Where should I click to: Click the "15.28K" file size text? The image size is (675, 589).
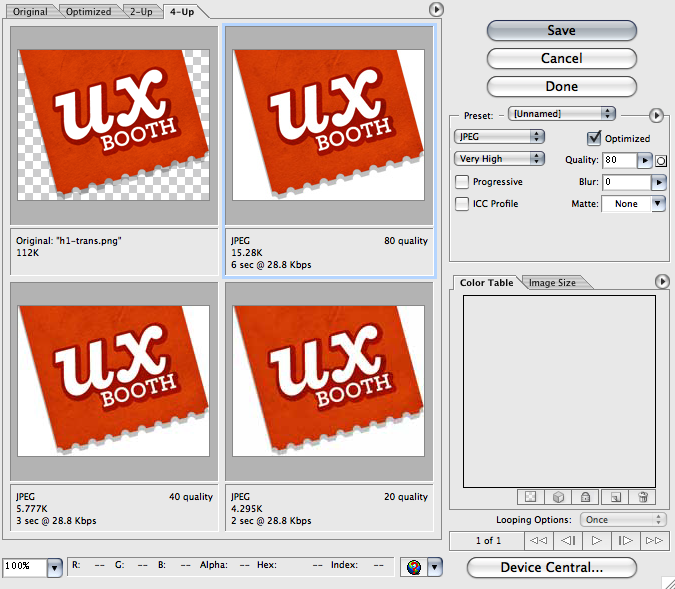[x=246, y=253]
